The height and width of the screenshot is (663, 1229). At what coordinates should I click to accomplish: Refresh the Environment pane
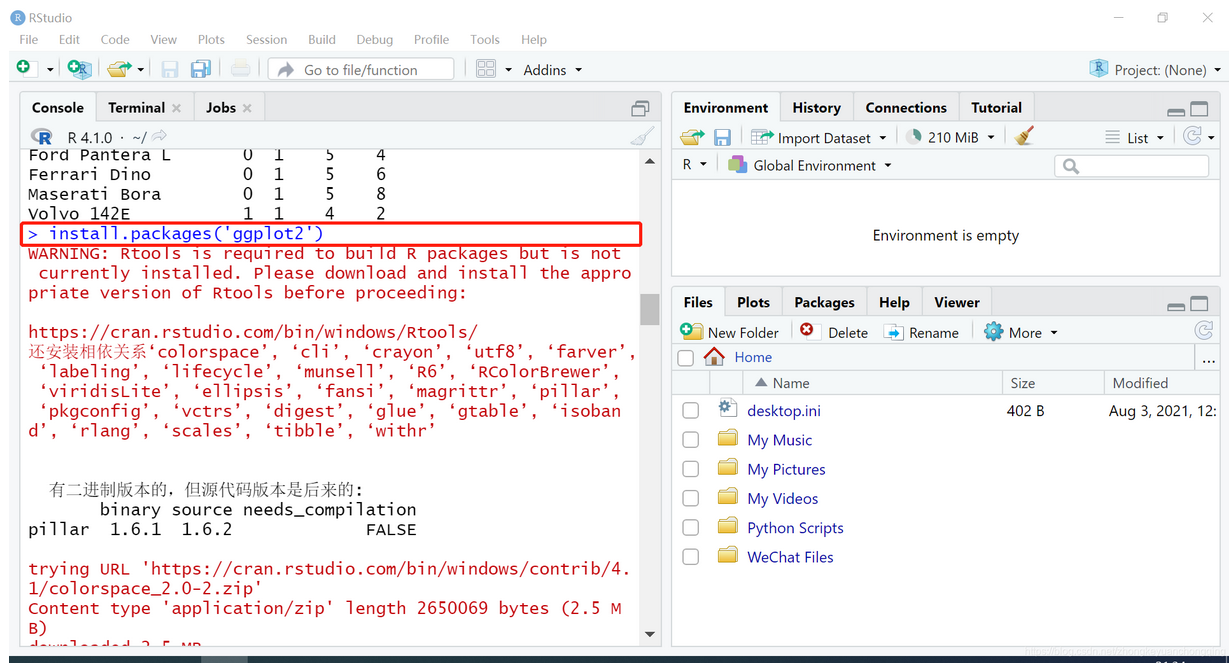pyautogui.click(x=1192, y=137)
